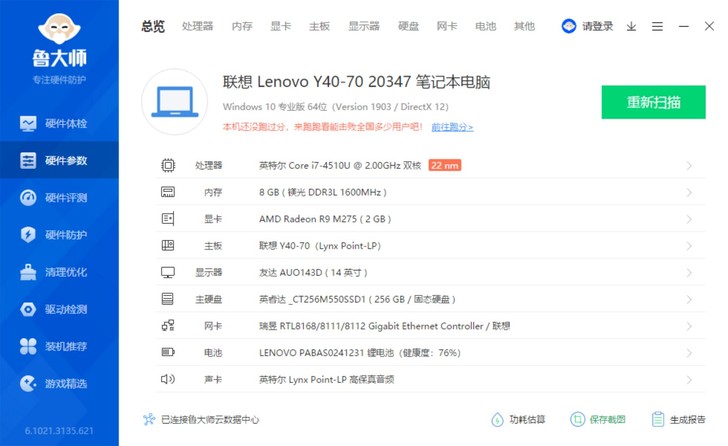
Task: Follow the 前往跑分 link
Action: 452,127
